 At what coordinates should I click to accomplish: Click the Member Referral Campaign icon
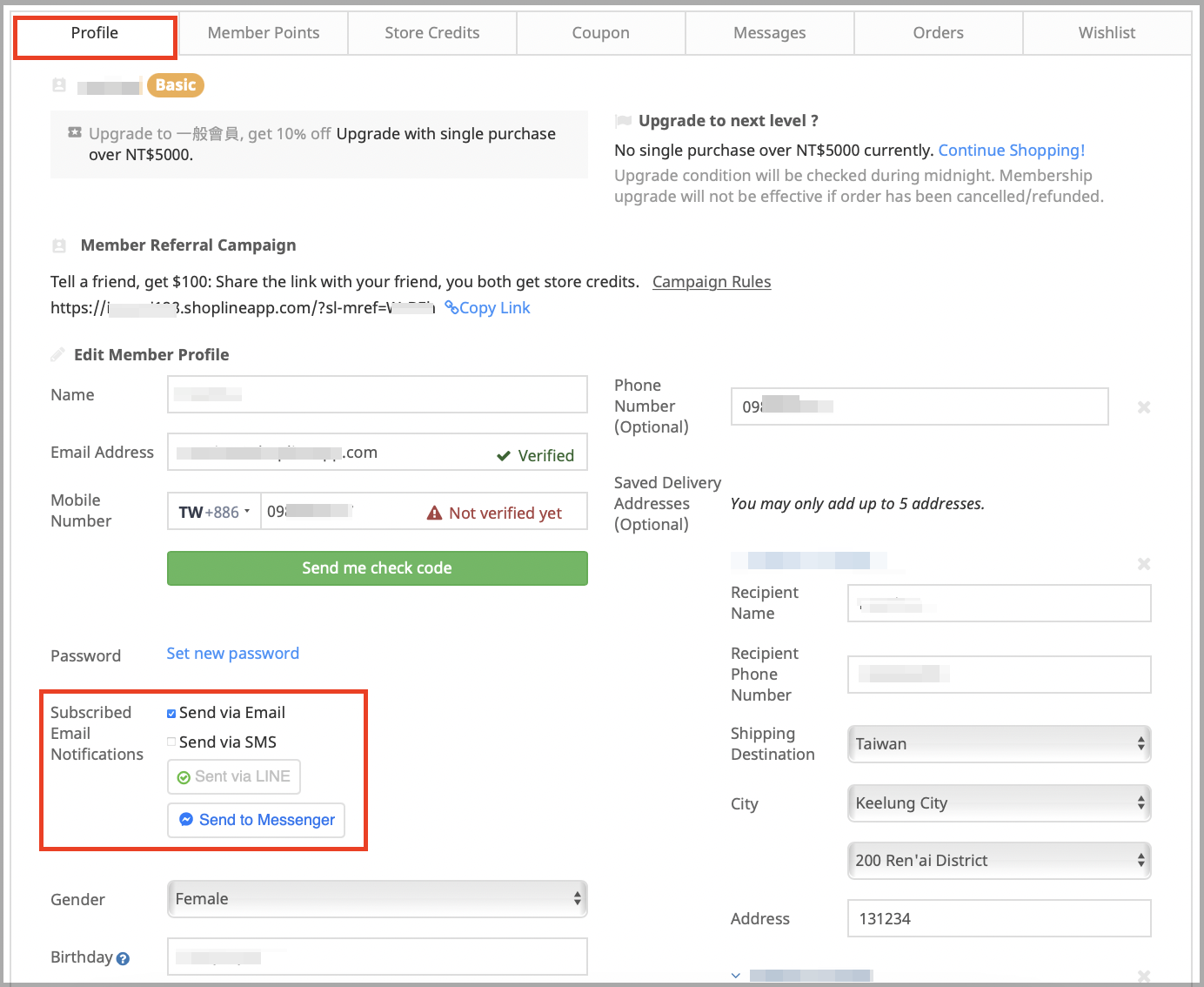(59, 246)
